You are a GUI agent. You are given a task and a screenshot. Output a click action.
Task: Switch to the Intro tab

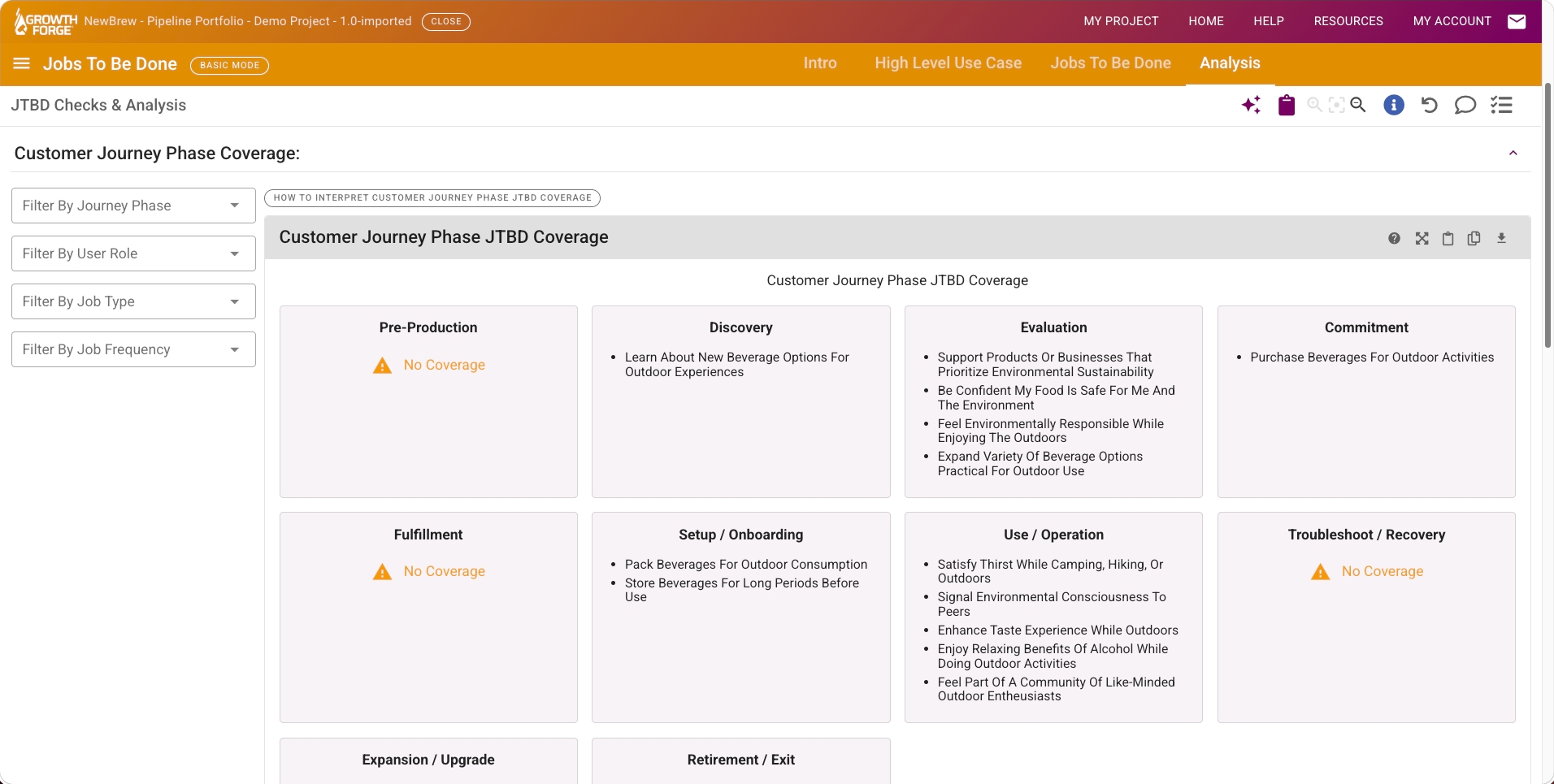[820, 63]
